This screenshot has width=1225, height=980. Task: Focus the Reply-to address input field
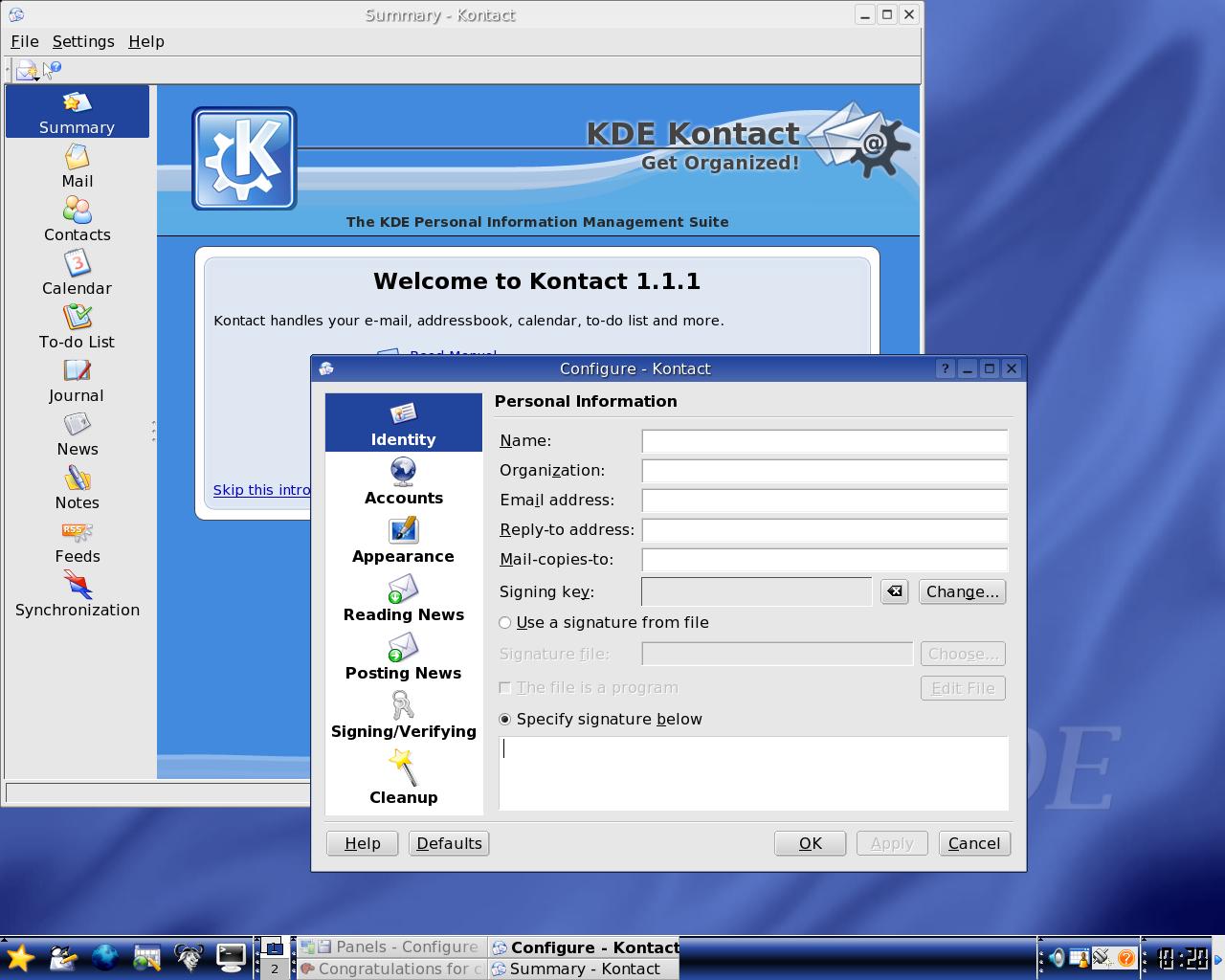[x=824, y=530]
